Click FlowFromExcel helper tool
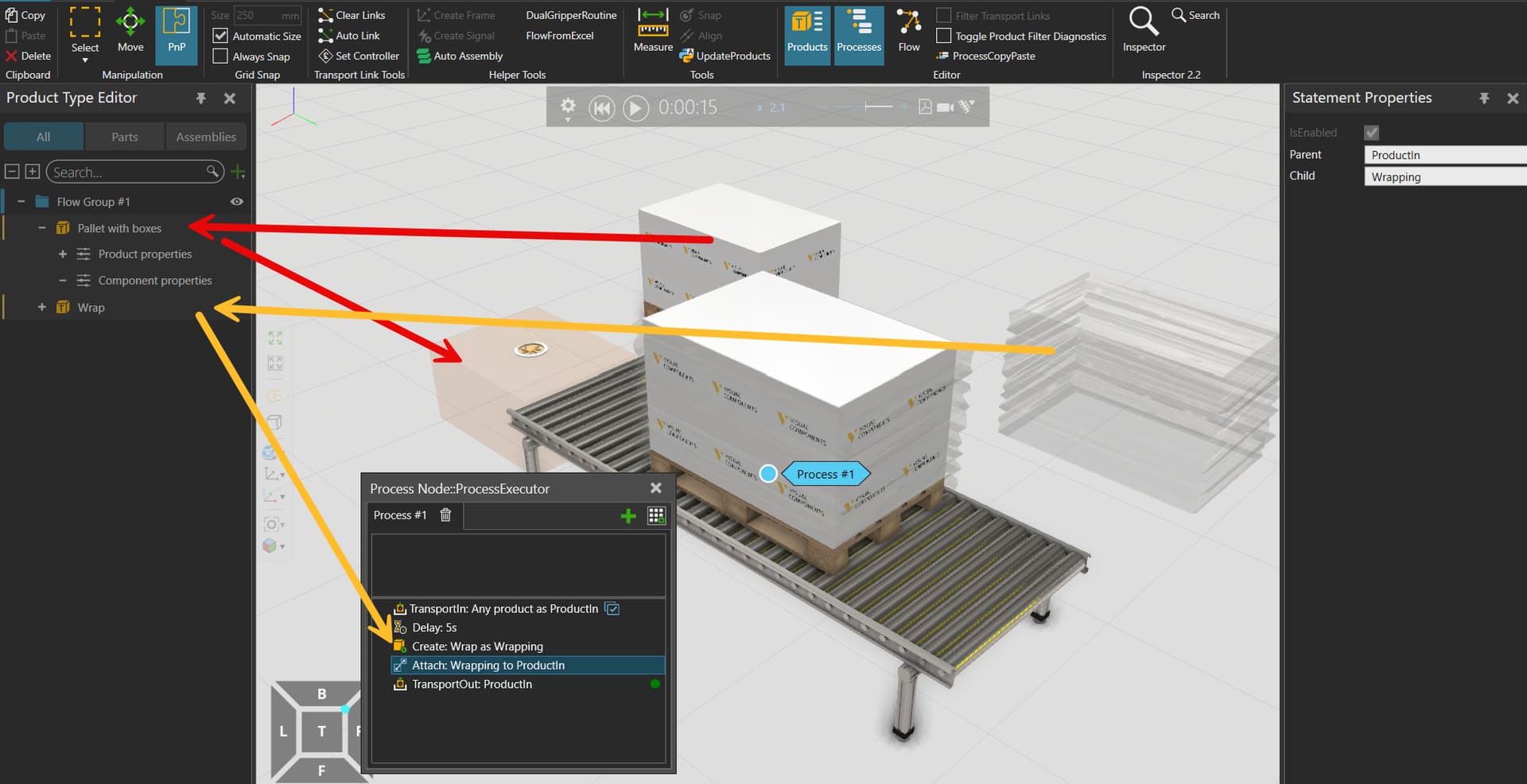The width and height of the screenshot is (1527, 784). pyautogui.click(x=560, y=36)
